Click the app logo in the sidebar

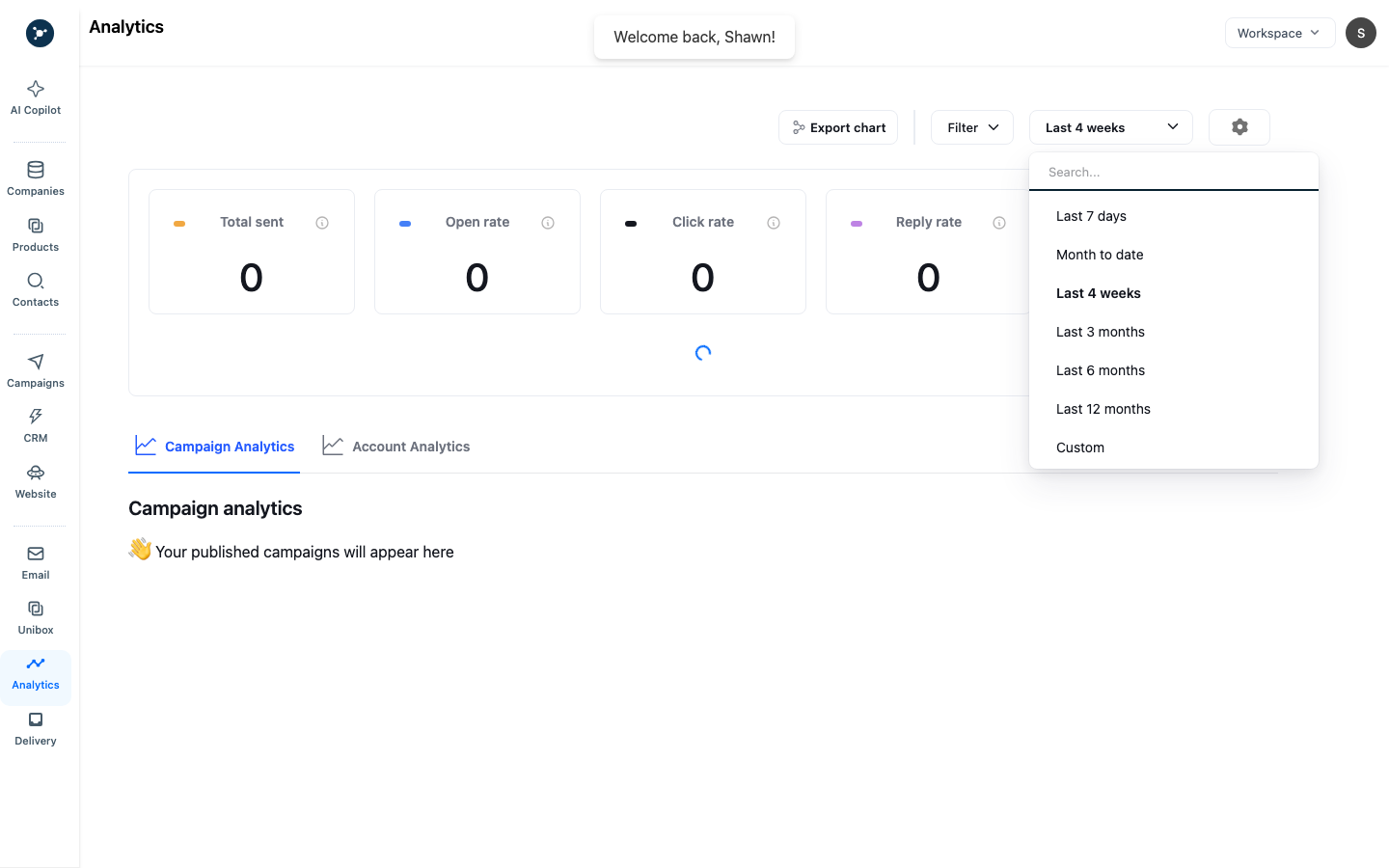(40, 33)
